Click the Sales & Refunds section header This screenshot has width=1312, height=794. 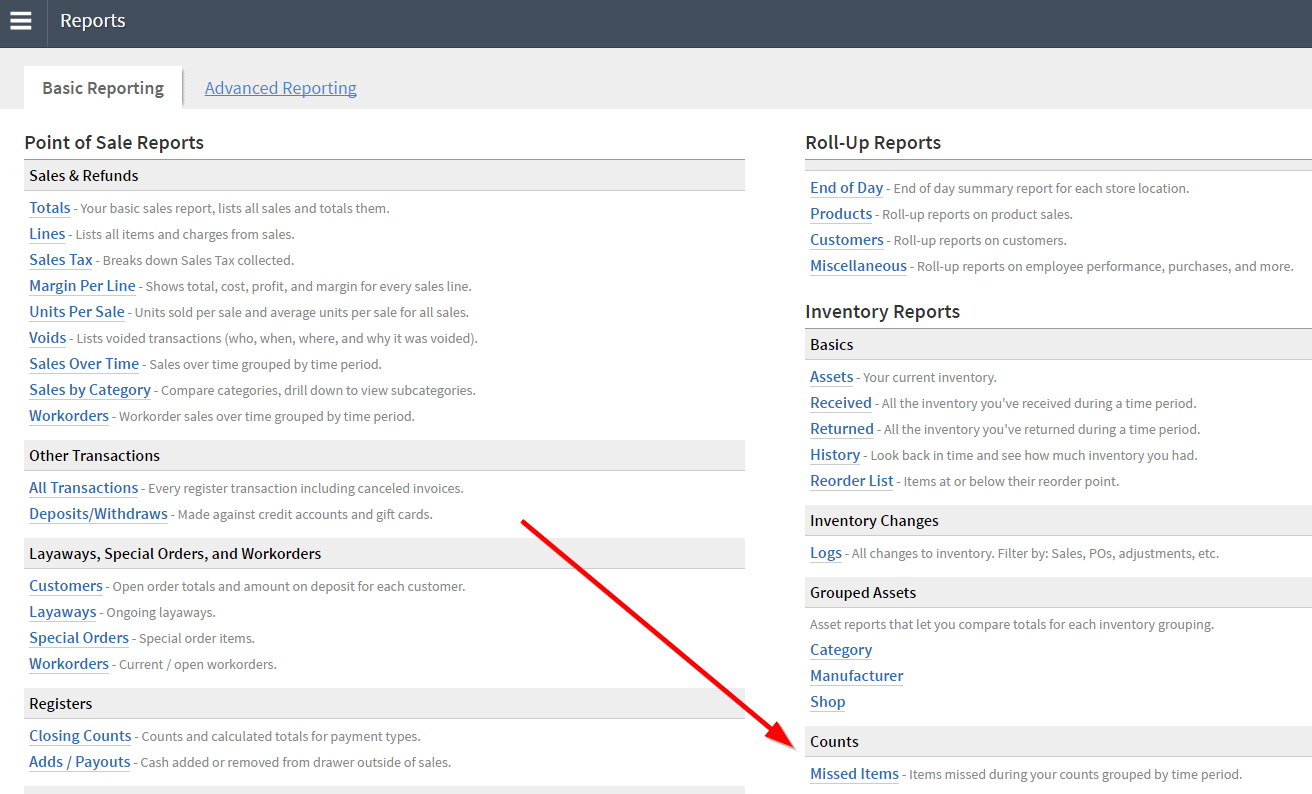click(384, 176)
